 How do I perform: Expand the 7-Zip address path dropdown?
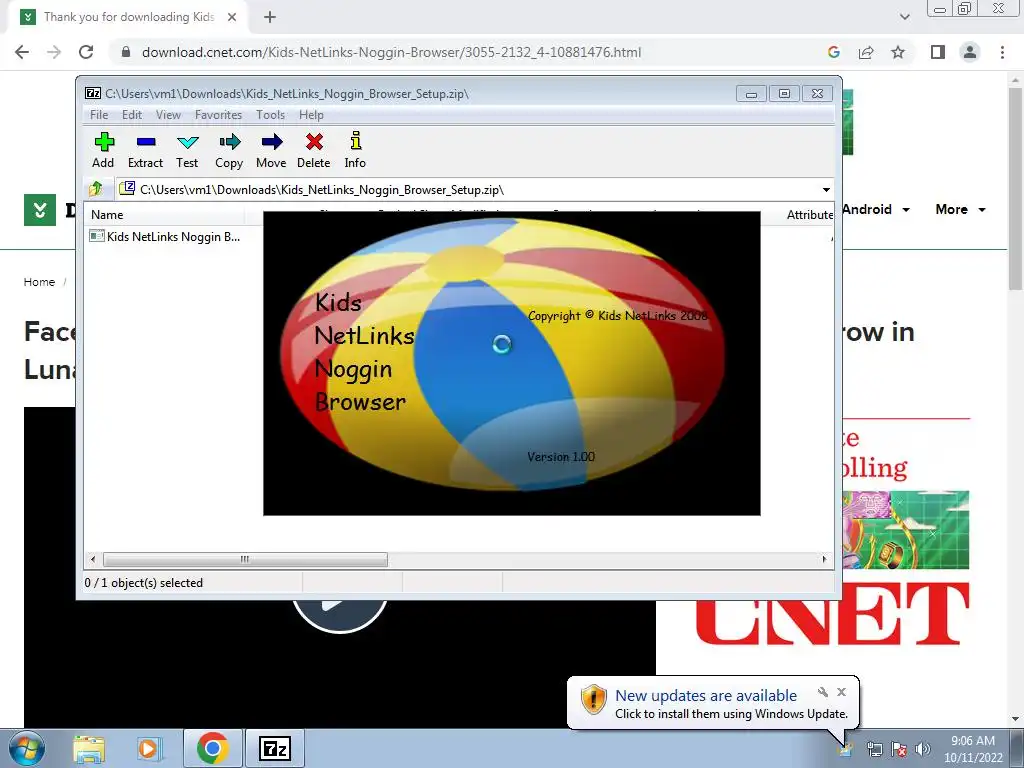click(826, 190)
